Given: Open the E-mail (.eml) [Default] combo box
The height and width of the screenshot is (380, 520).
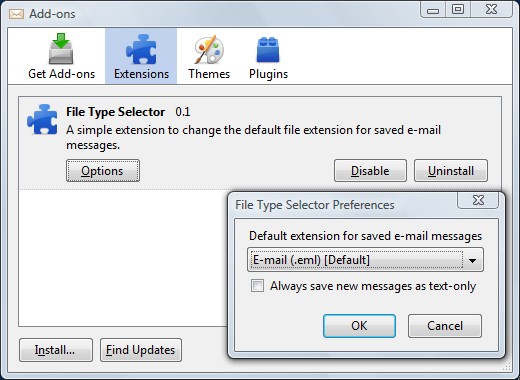Looking at the screenshot, I should click(x=365, y=260).
